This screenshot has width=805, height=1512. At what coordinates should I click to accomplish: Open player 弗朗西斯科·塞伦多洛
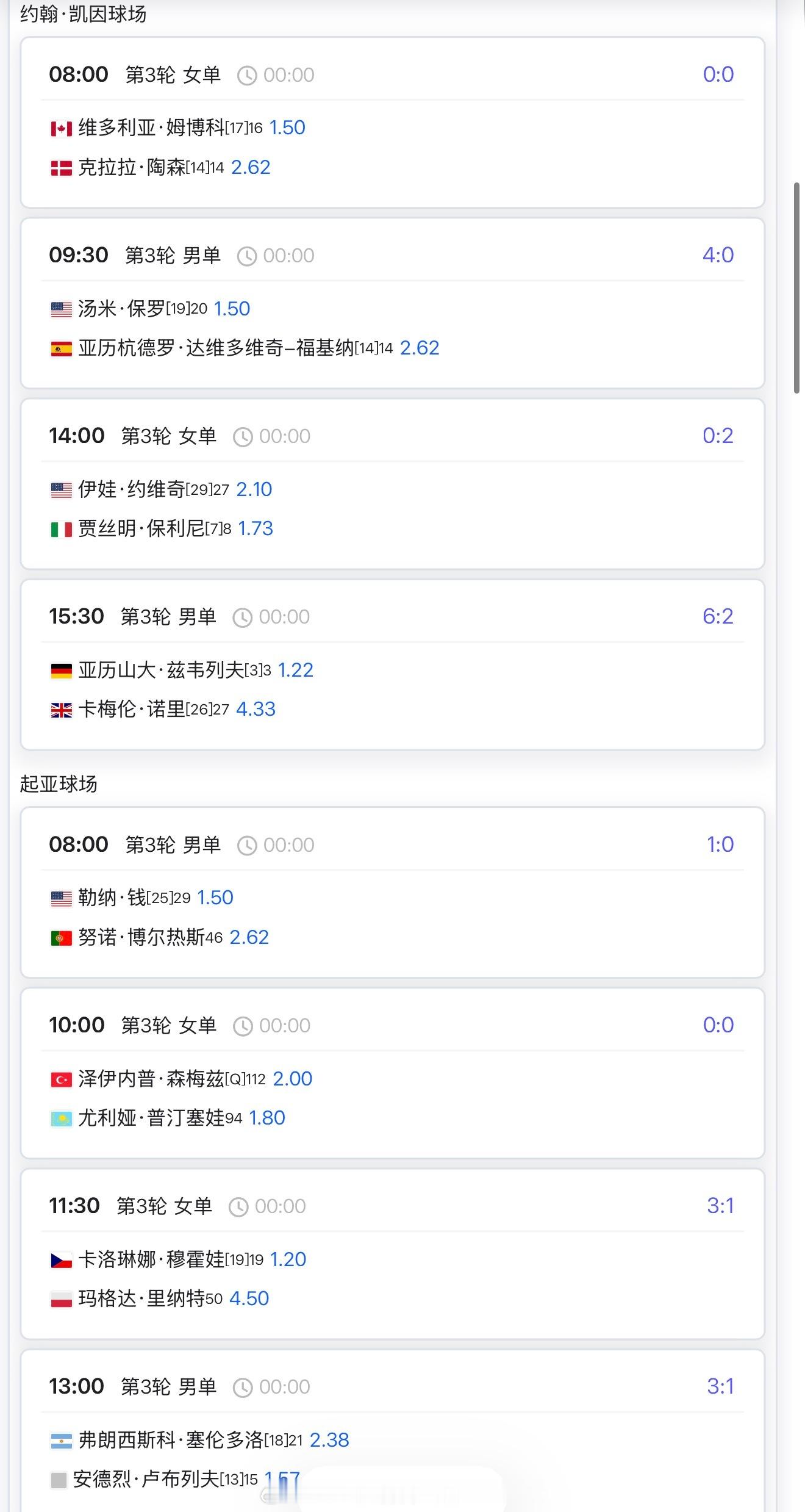point(171,1440)
